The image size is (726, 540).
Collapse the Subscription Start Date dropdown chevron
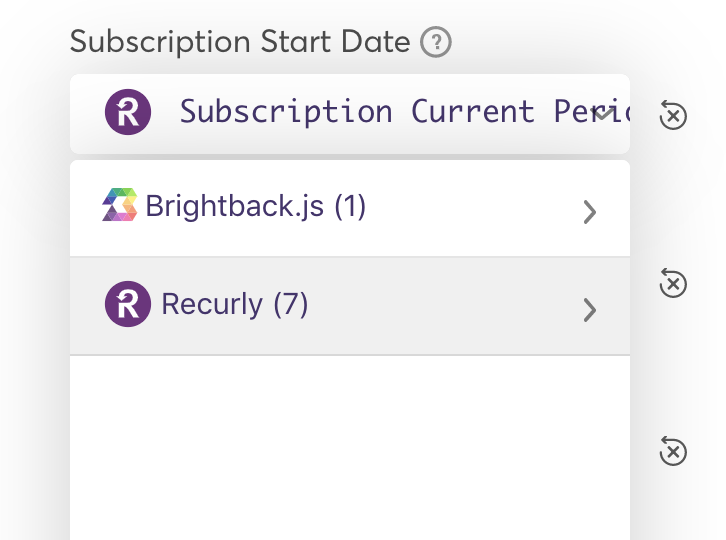[603, 112]
